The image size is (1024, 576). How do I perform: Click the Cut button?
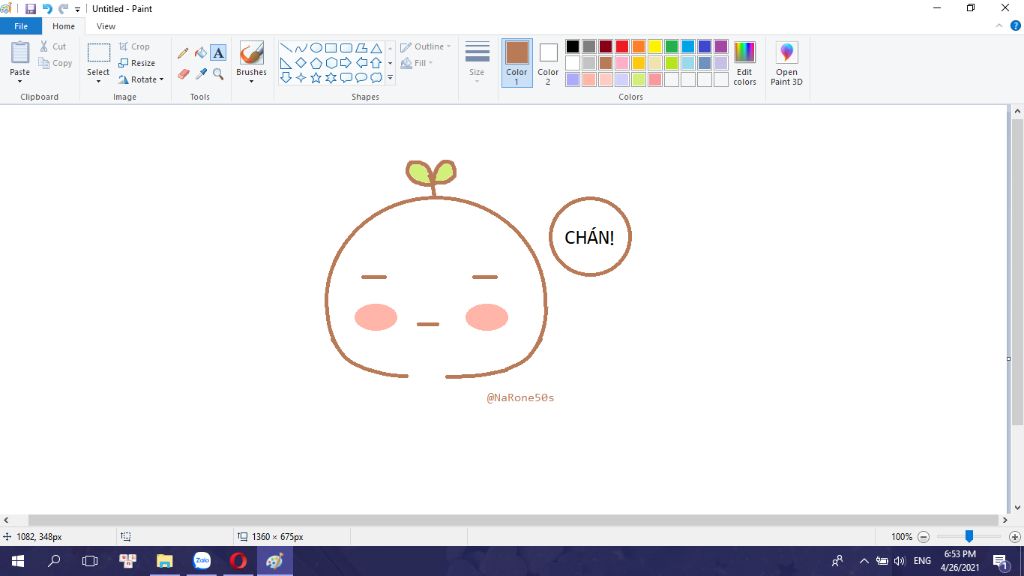click(53, 46)
